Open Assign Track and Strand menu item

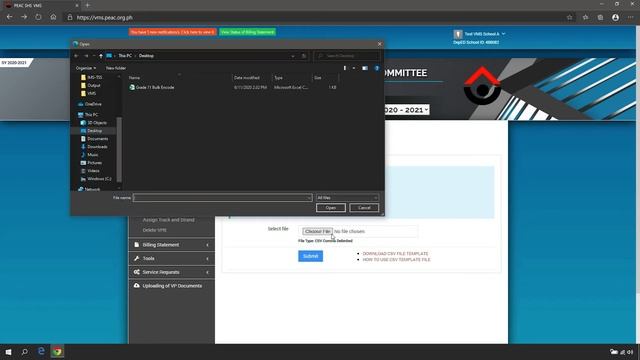click(x=168, y=220)
